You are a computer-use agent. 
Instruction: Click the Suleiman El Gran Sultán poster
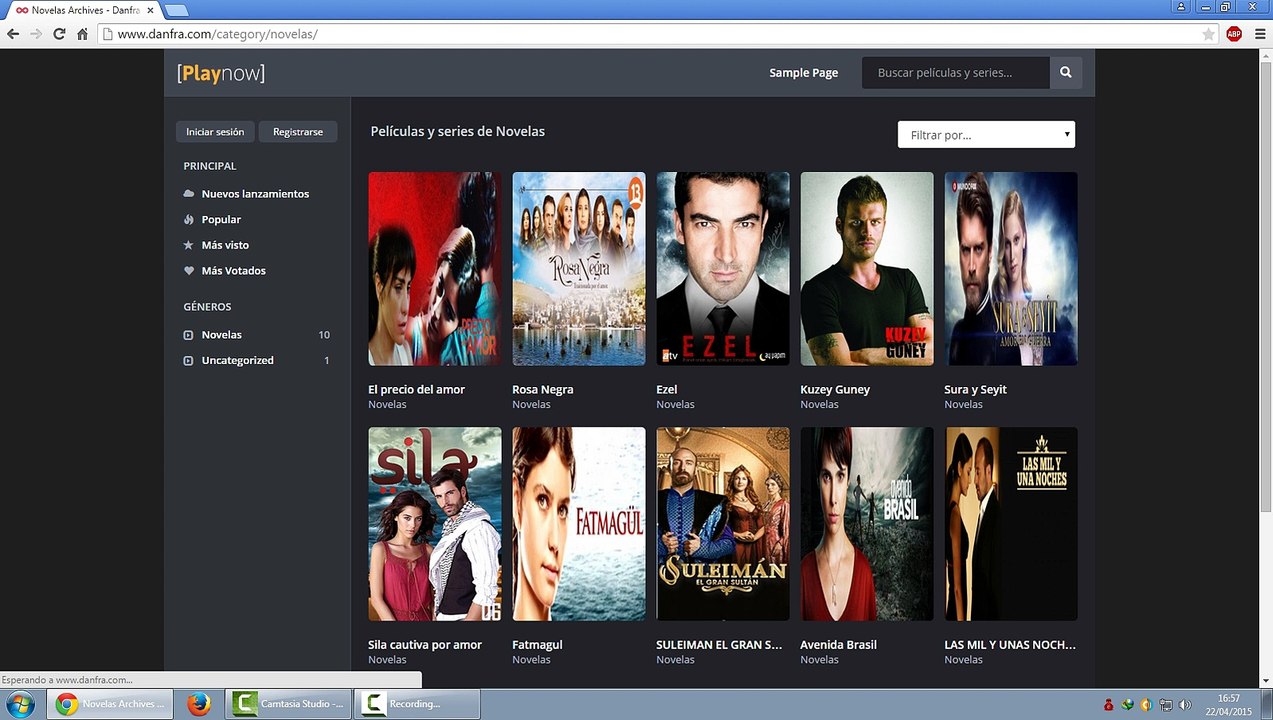click(723, 524)
